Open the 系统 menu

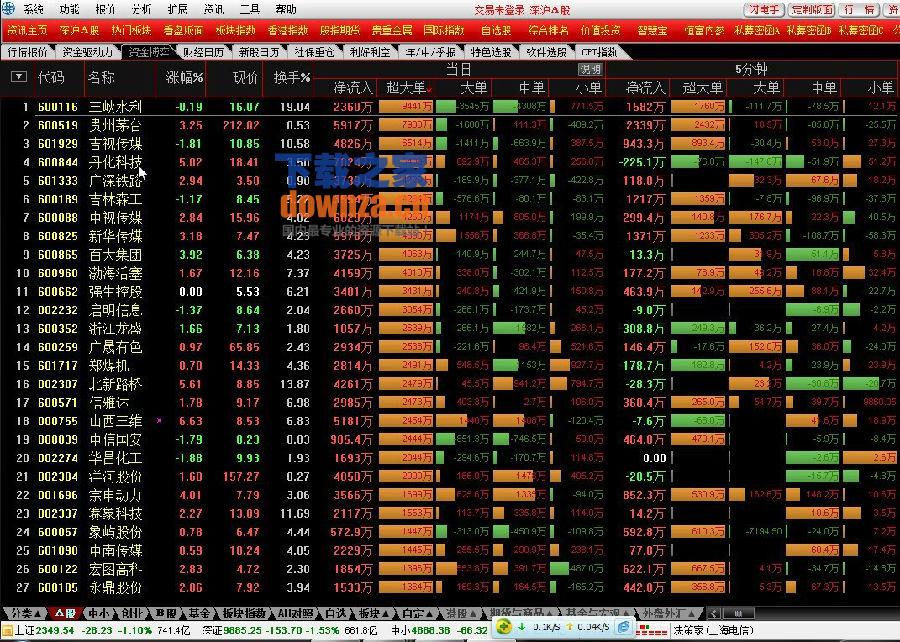(x=34, y=9)
